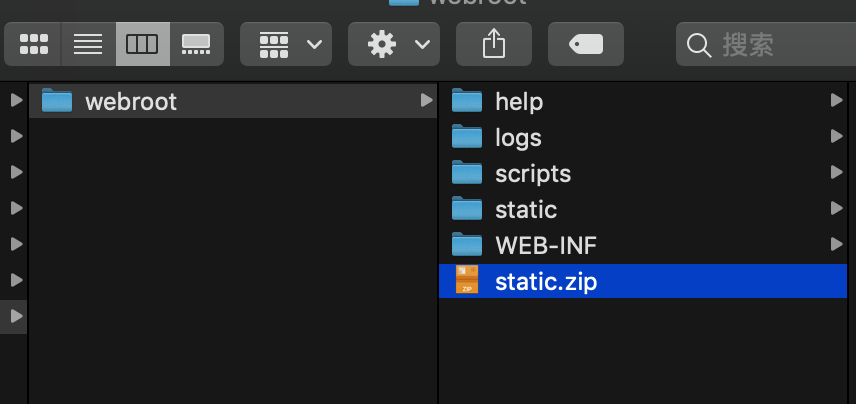Image resolution: width=856 pixels, height=404 pixels.
Task: Expand the webroot folder arrow
Action: click(x=427, y=101)
